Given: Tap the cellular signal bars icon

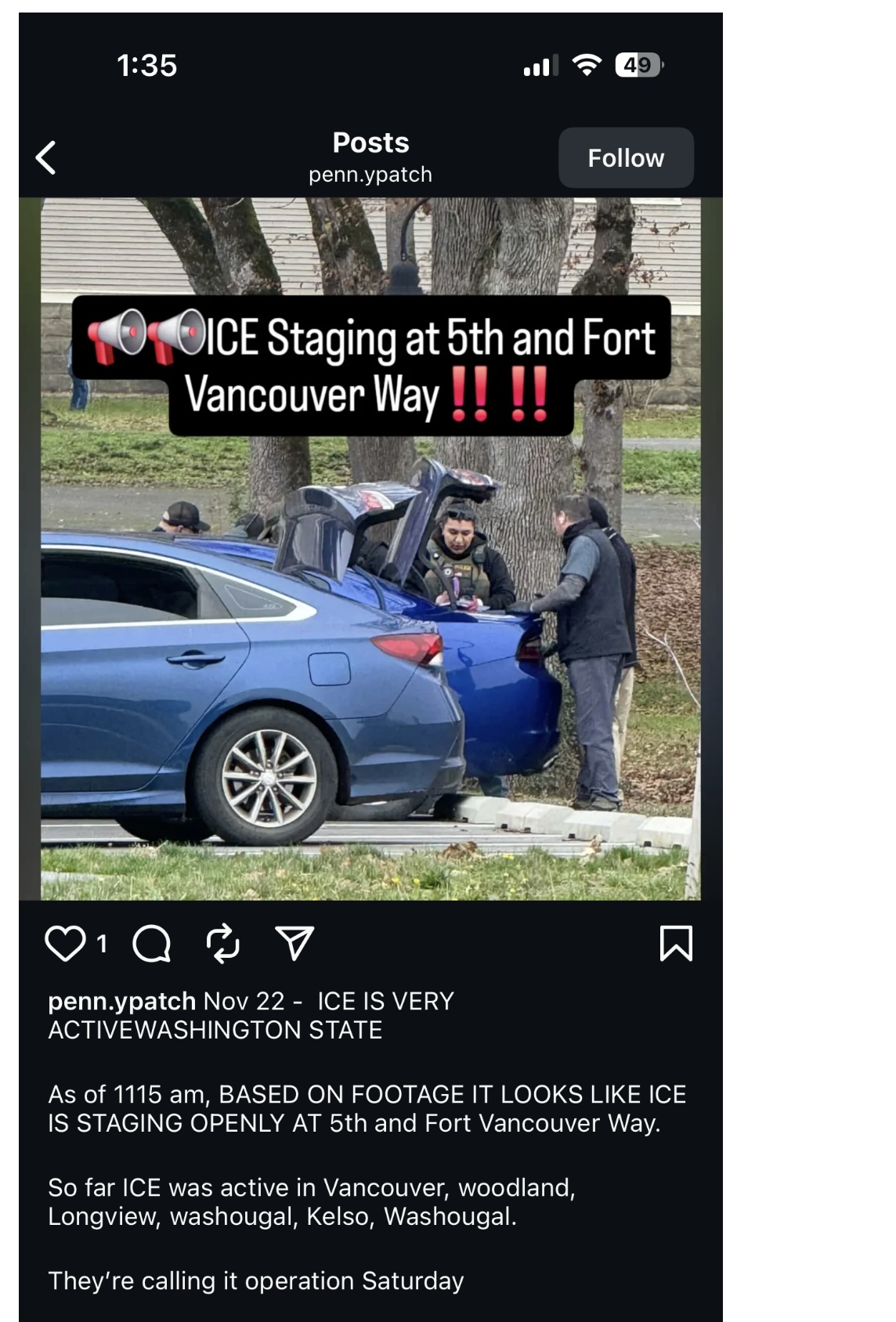Looking at the screenshot, I should pos(540,66).
